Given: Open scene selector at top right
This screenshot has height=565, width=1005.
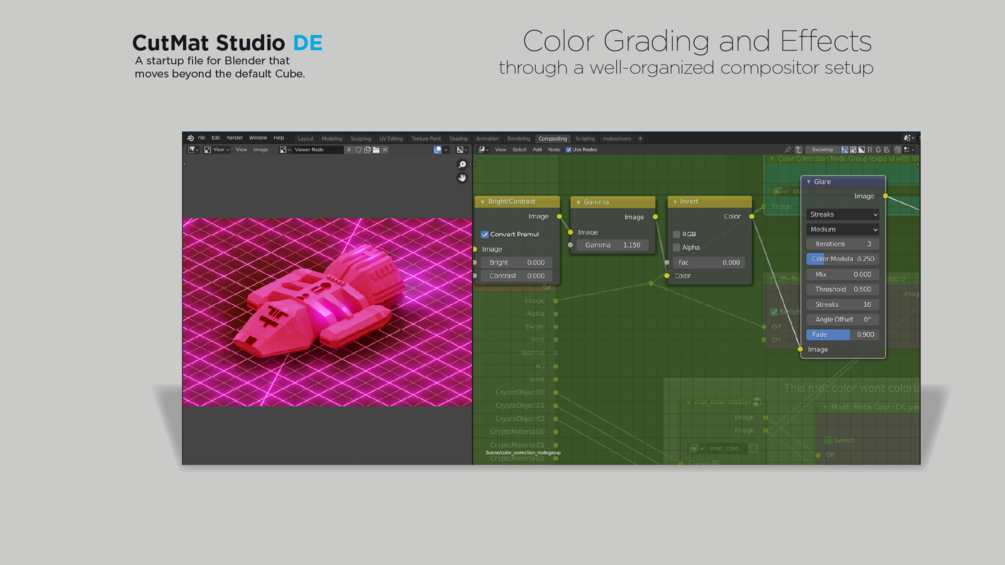Looking at the screenshot, I should [908, 138].
